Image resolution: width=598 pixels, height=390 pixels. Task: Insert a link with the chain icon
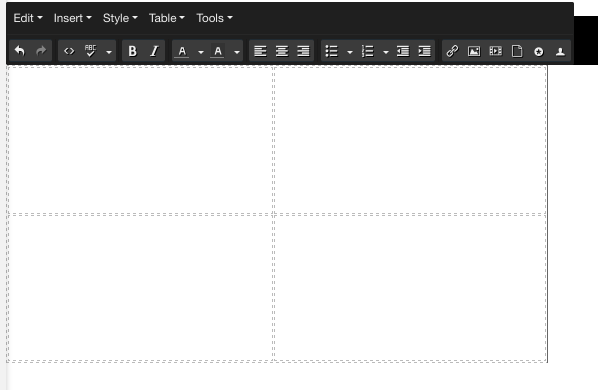click(452, 51)
